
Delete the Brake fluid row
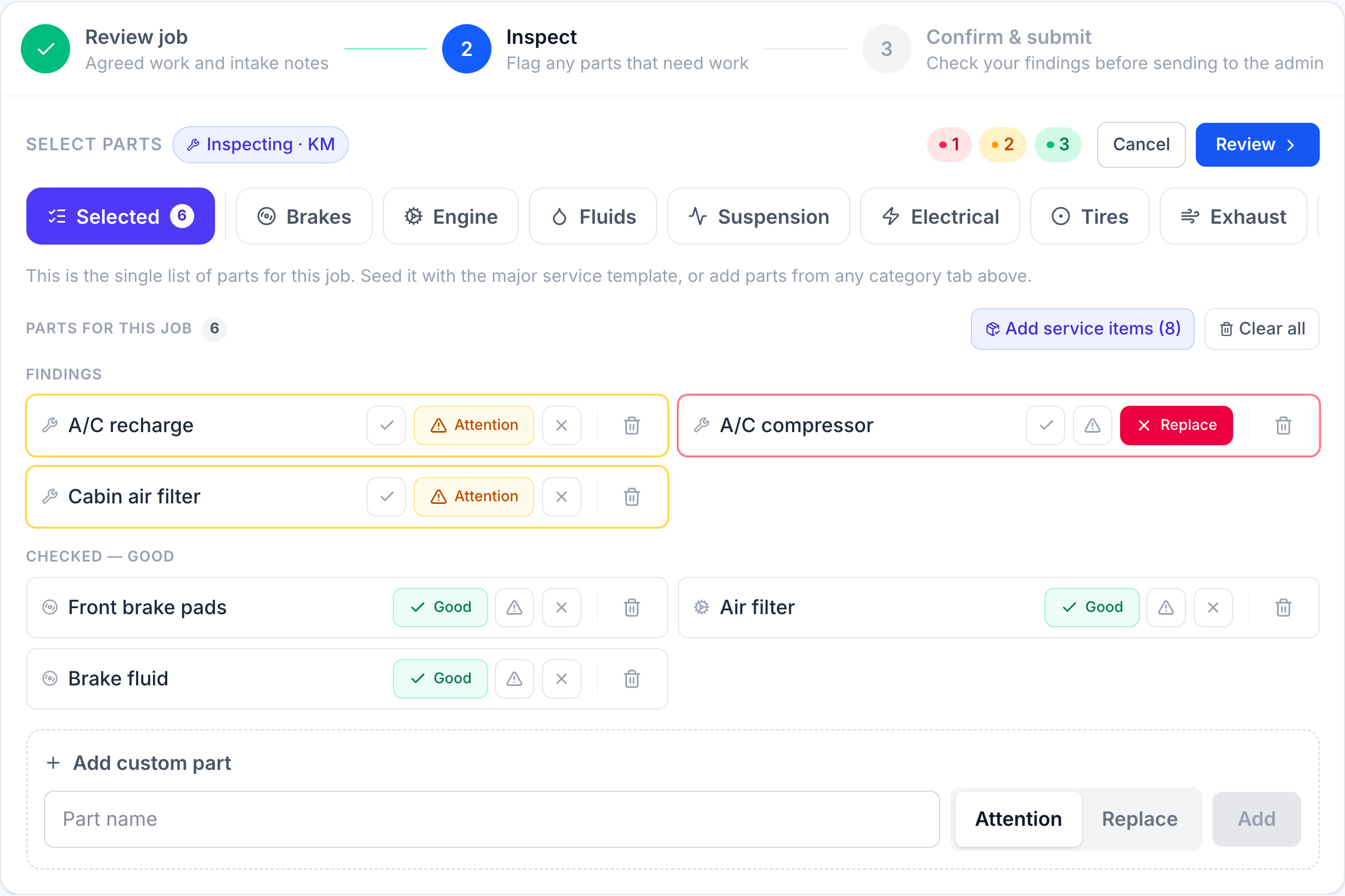[x=631, y=679]
